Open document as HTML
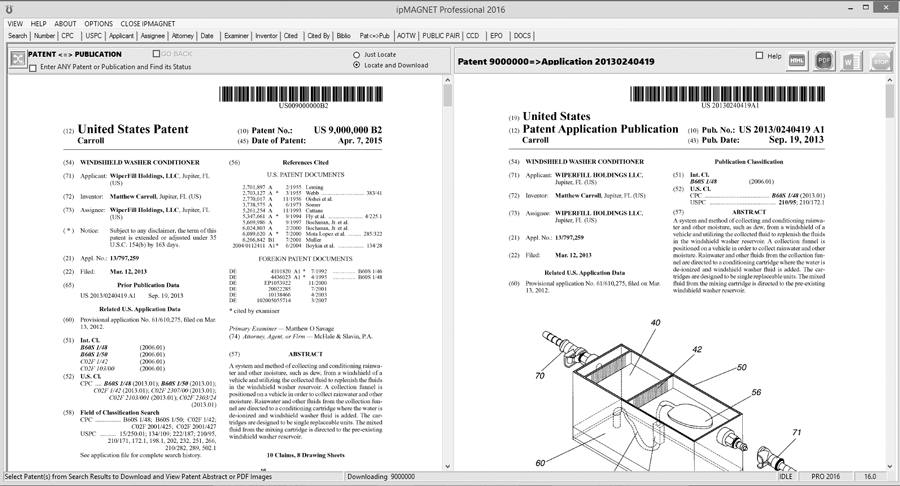 tap(797, 61)
